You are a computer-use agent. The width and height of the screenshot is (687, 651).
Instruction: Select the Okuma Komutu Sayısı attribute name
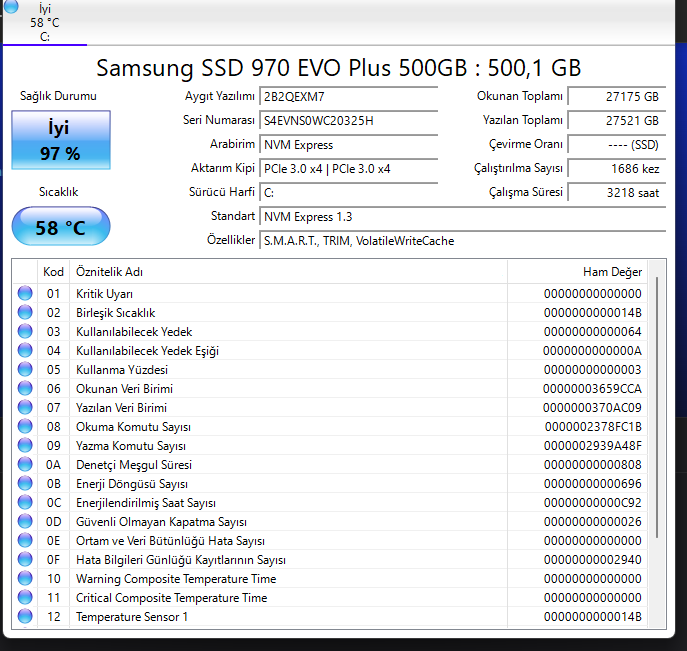(133, 427)
